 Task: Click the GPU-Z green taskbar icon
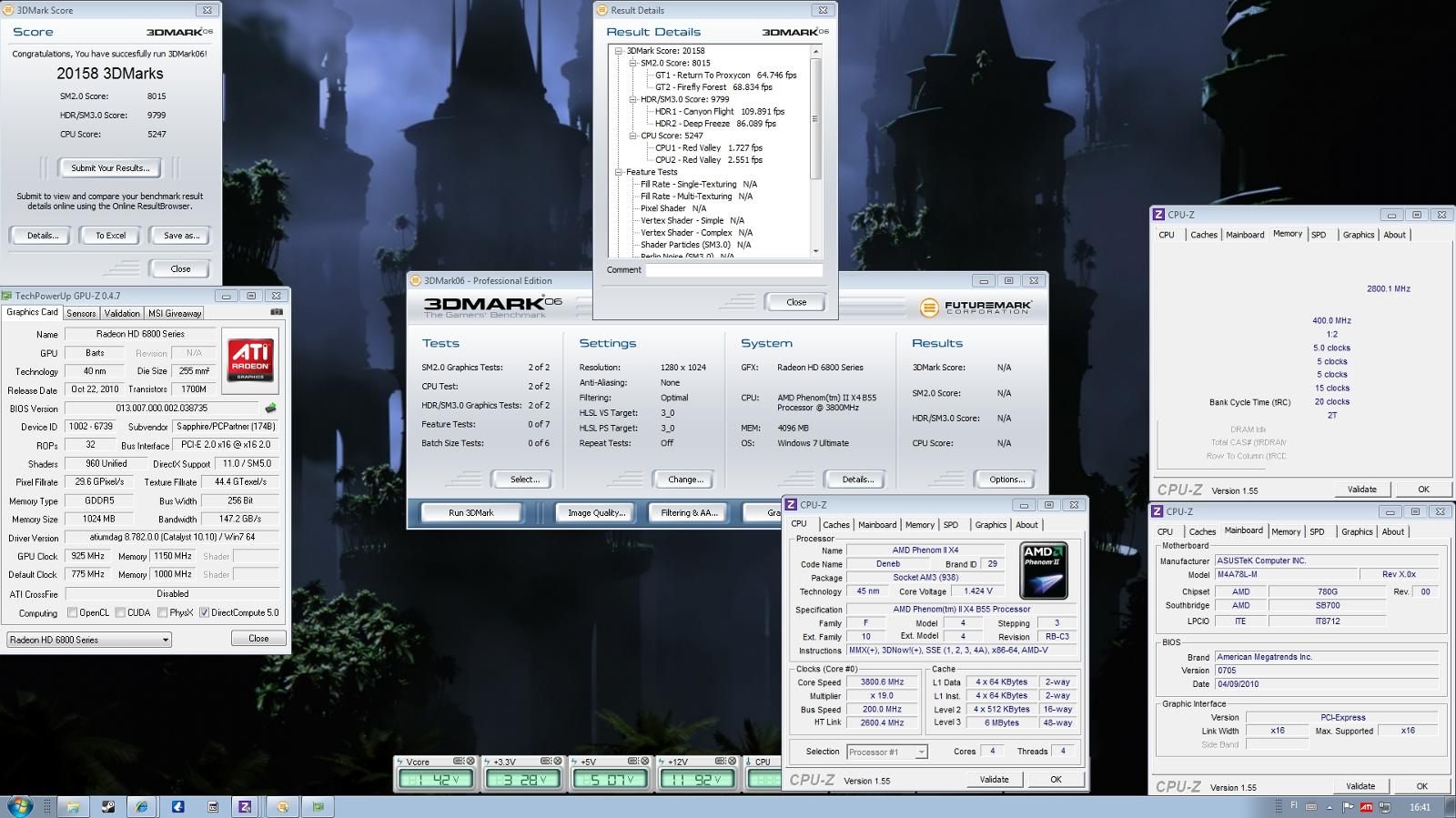click(x=318, y=806)
